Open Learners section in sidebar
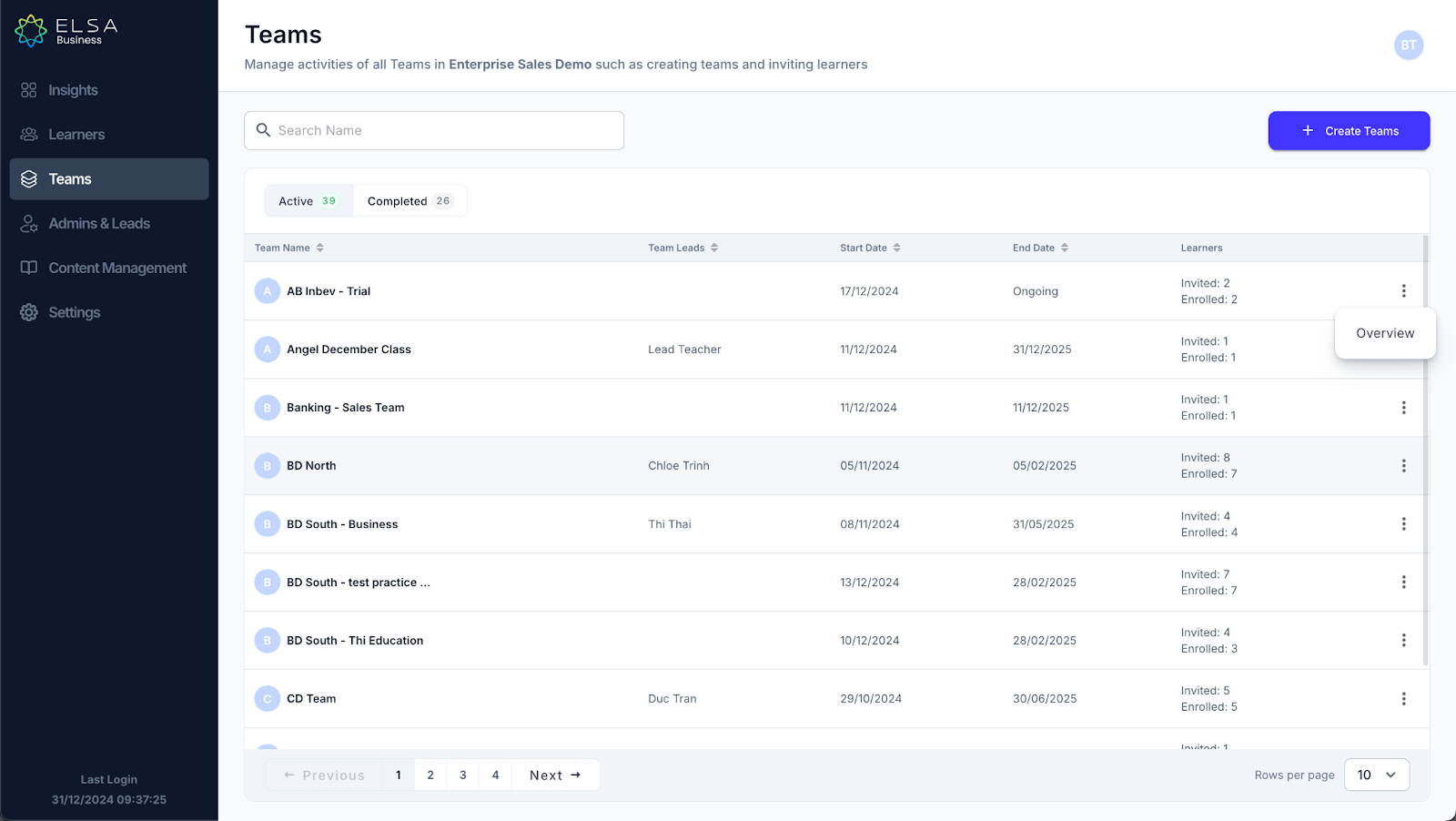 click(109, 135)
